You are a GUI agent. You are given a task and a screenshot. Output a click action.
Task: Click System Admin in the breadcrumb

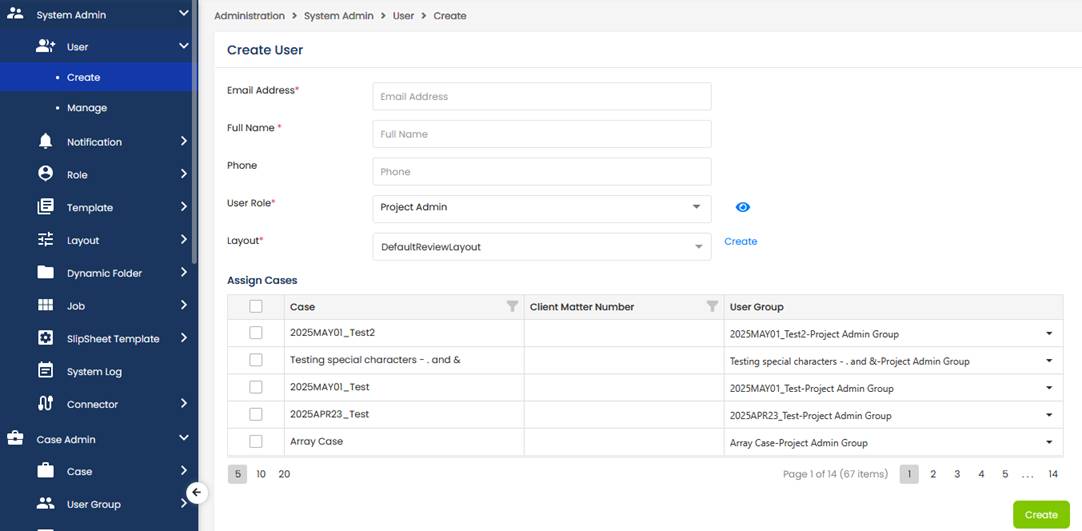pyautogui.click(x=339, y=15)
